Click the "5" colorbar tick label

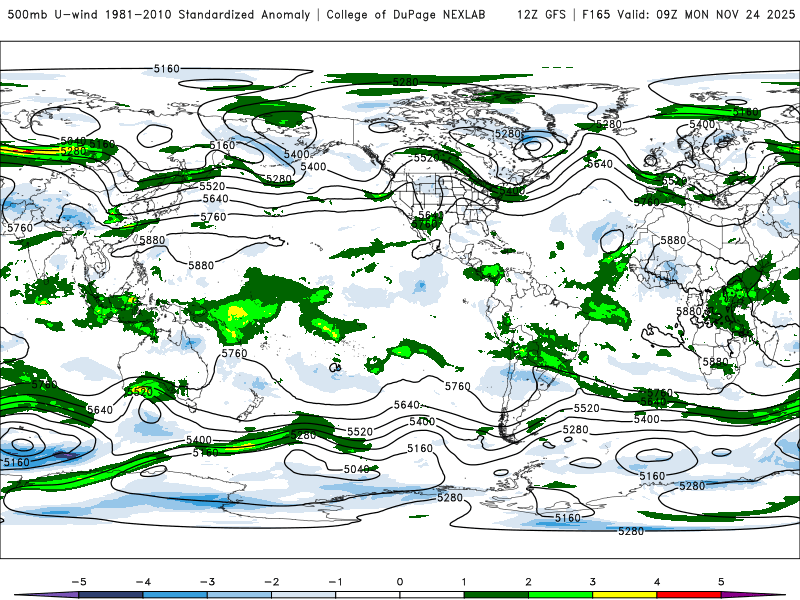tap(721, 582)
